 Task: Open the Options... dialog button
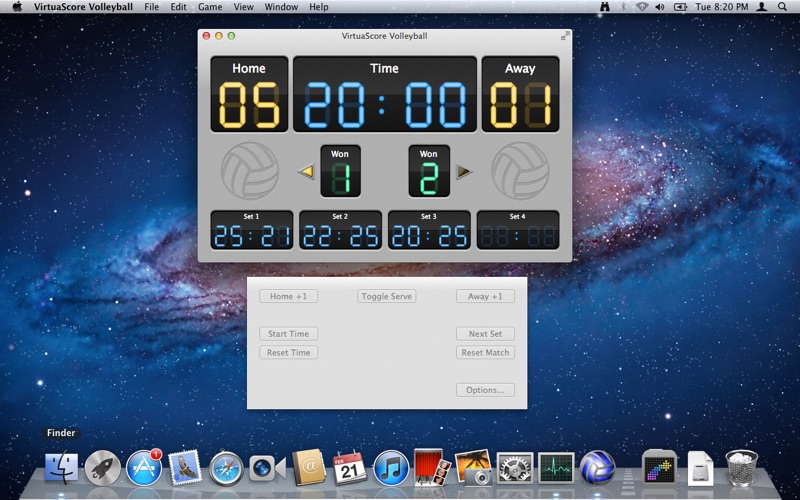coord(485,390)
